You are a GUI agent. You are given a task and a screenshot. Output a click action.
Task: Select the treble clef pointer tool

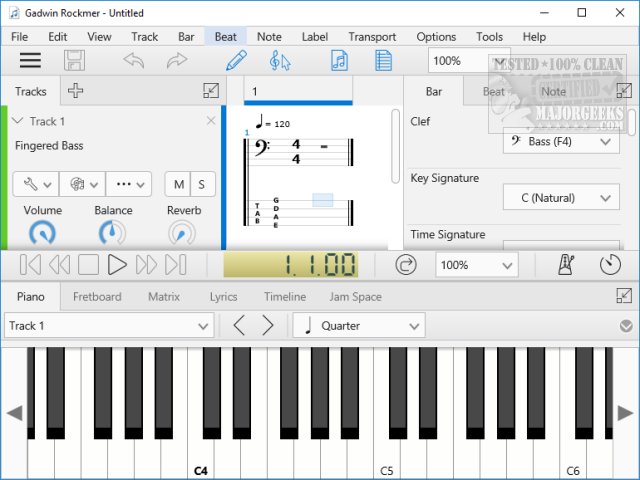280,60
